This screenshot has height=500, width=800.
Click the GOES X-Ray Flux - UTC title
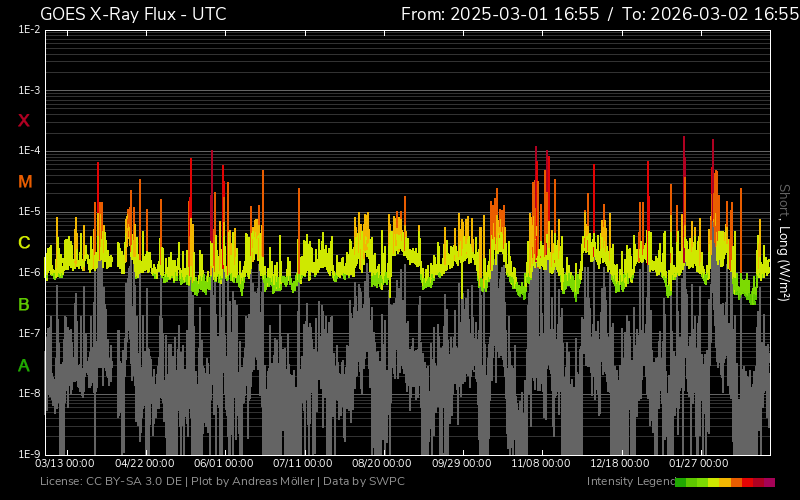click(133, 14)
